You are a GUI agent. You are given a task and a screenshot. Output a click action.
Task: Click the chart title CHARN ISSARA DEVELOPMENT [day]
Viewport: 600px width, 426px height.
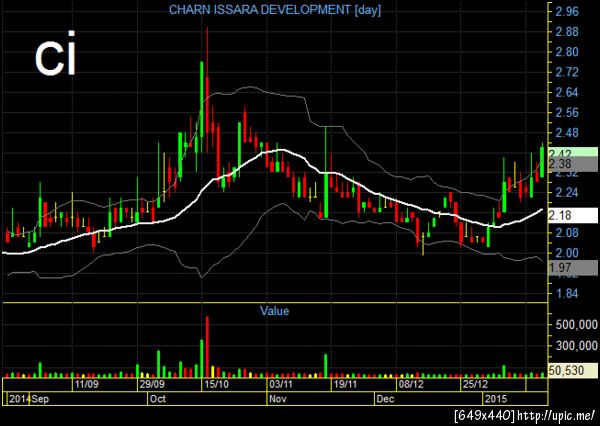275,10
